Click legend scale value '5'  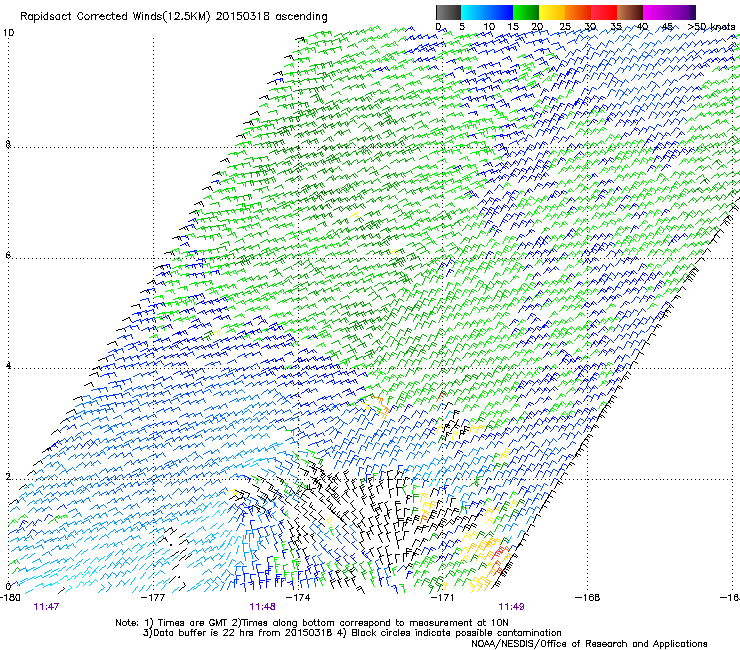(x=462, y=26)
